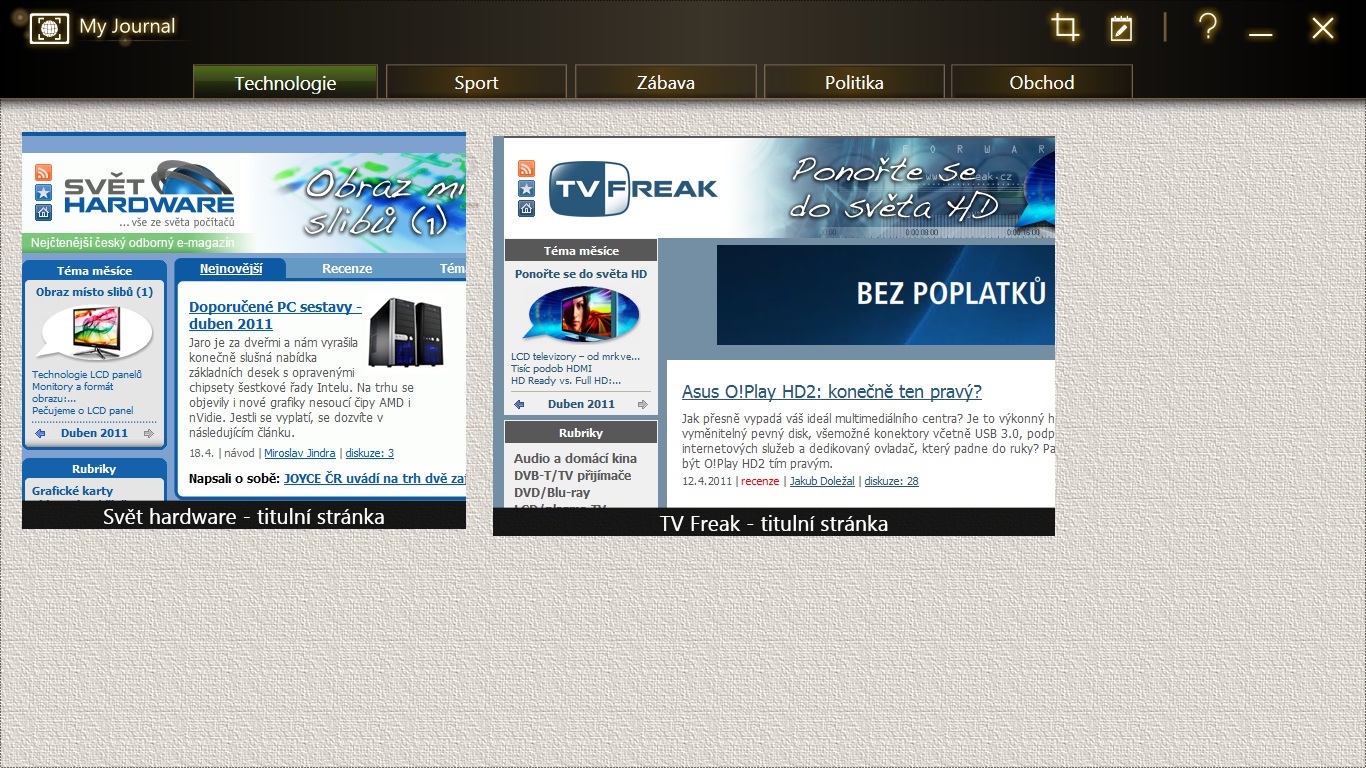This screenshot has width=1366, height=768.
Task: Select the Recenze tab in Svět Hardware
Action: point(347,268)
